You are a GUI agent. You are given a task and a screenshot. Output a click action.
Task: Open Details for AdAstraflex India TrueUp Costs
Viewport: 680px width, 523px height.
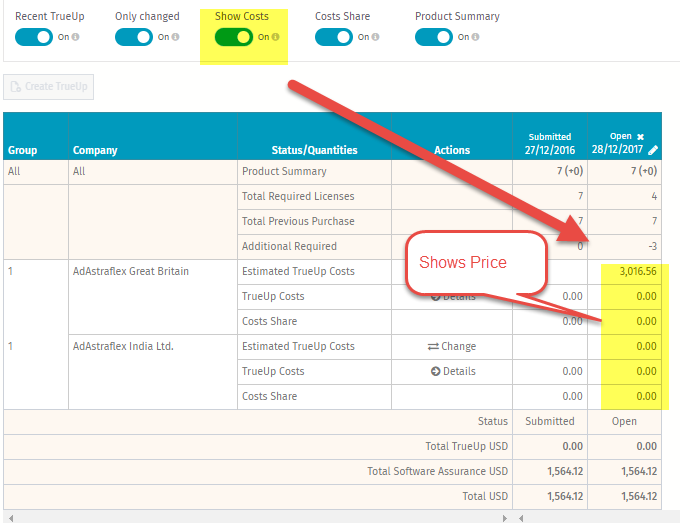point(452,372)
